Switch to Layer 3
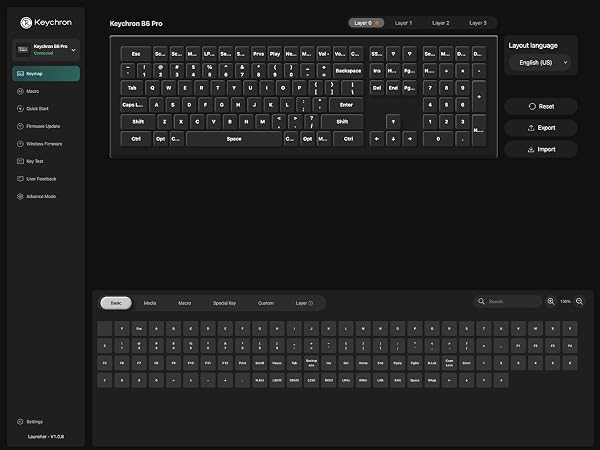 [x=478, y=23]
